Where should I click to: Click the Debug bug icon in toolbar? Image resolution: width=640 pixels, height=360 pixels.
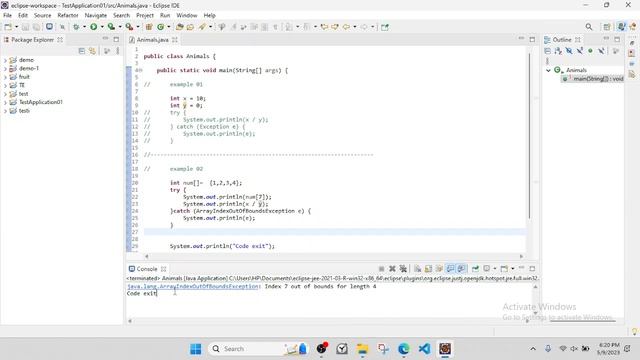pos(76,27)
